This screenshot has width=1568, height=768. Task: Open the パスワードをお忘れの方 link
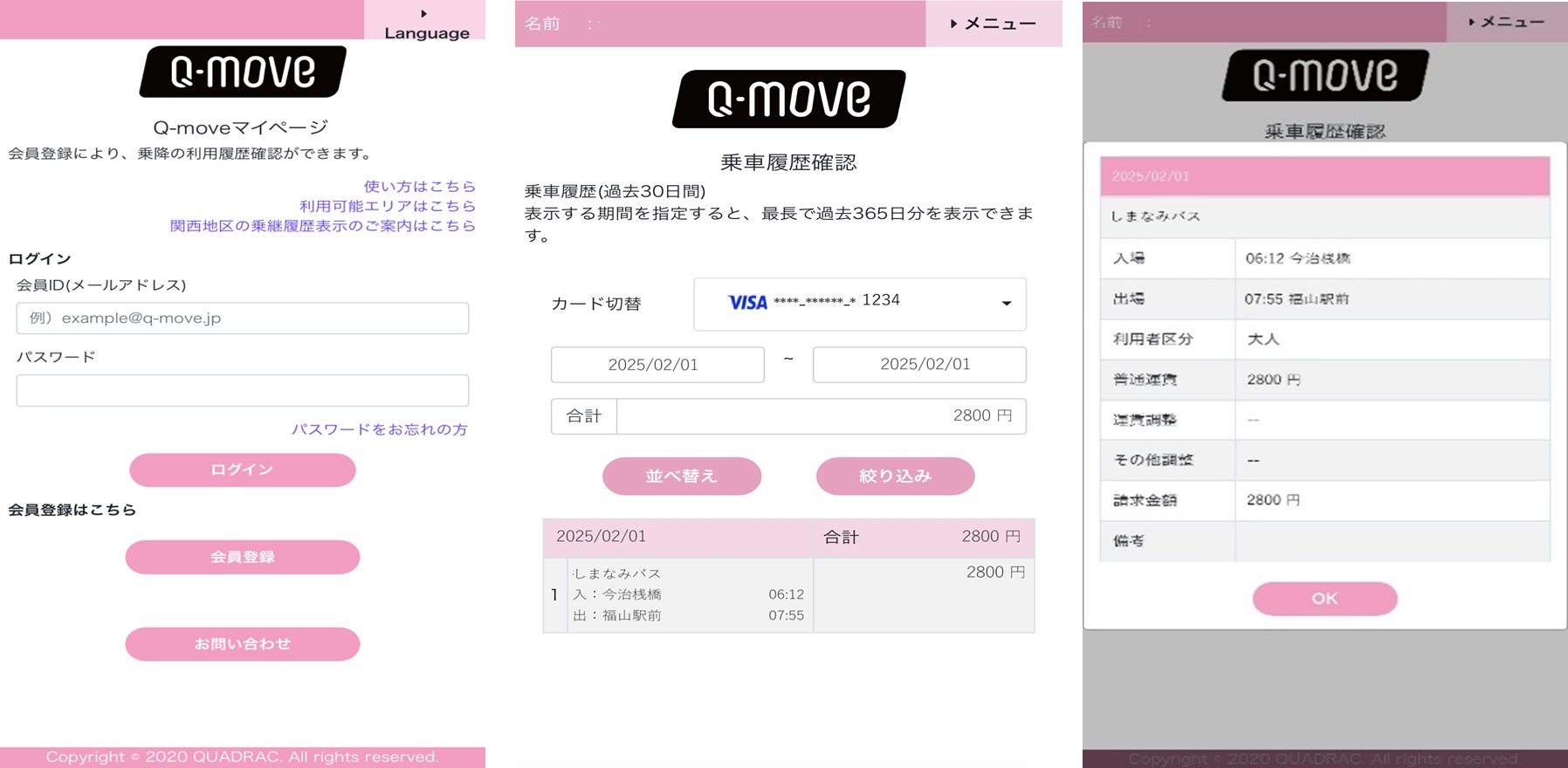(x=380, y=429)
